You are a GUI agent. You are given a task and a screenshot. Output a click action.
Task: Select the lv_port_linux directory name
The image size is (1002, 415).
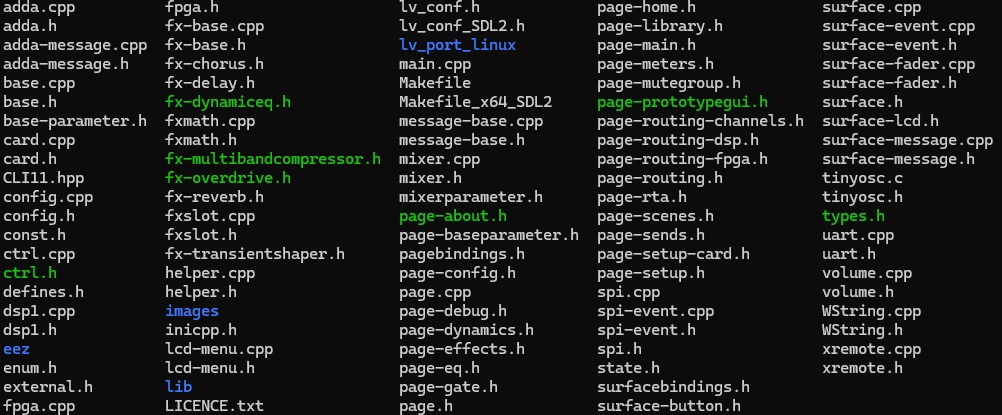(x=457, y=45)
